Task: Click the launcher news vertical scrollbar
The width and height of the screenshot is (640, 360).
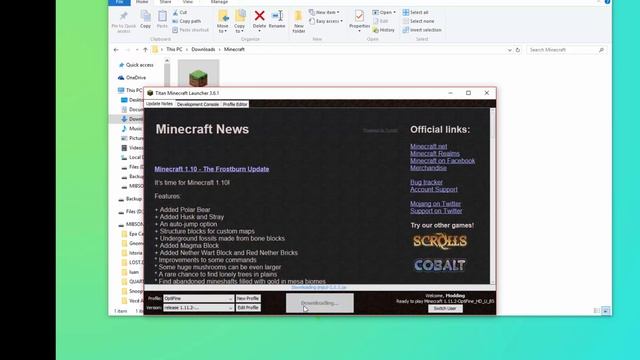Action: click(493, 196)
